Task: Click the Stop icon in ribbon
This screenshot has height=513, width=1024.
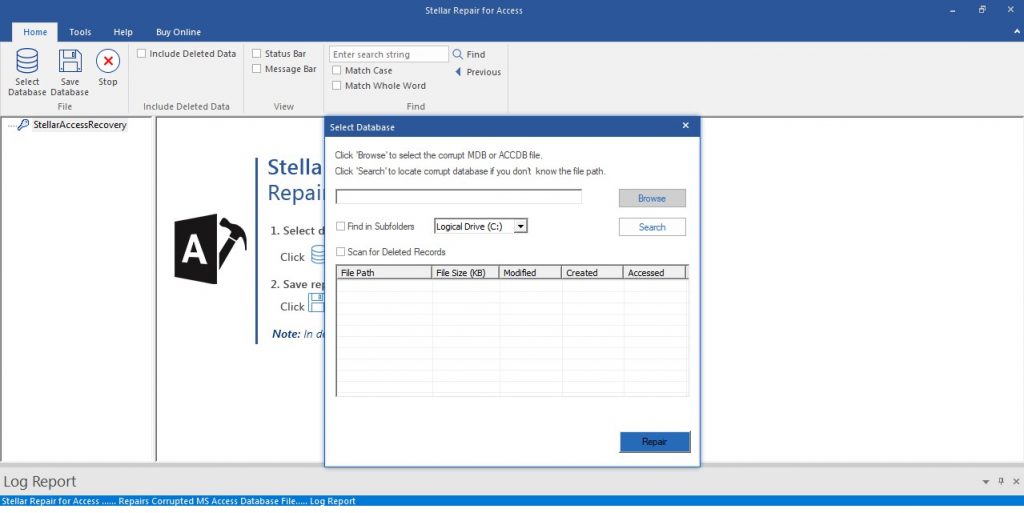Action: pos(108,67)
